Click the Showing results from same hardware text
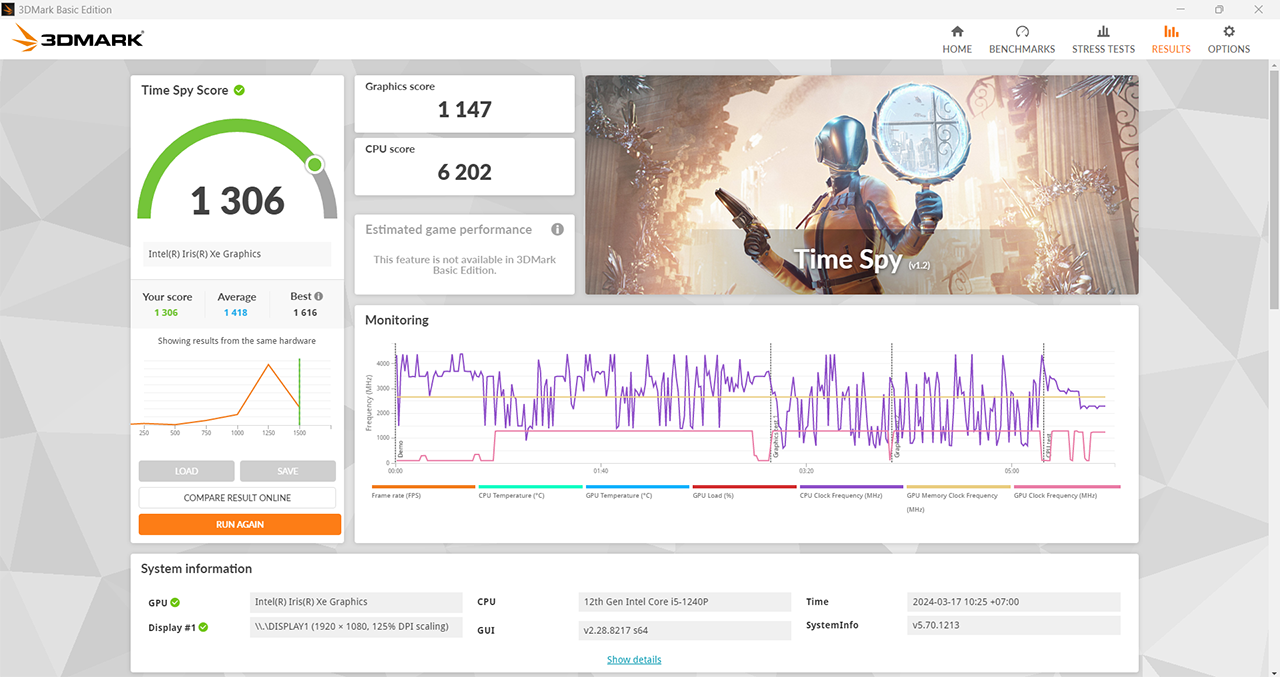The height and width of the screenshot is (677, 1280). coord(237,341)
